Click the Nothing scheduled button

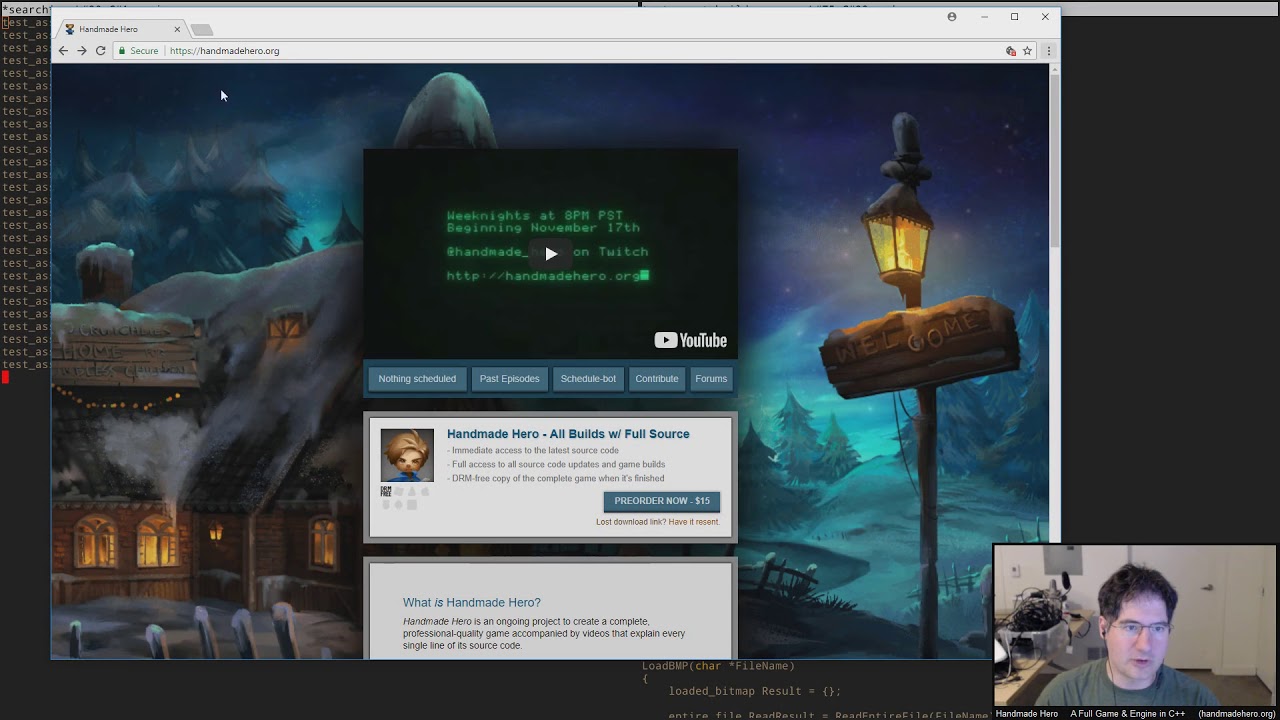(417, 379)
